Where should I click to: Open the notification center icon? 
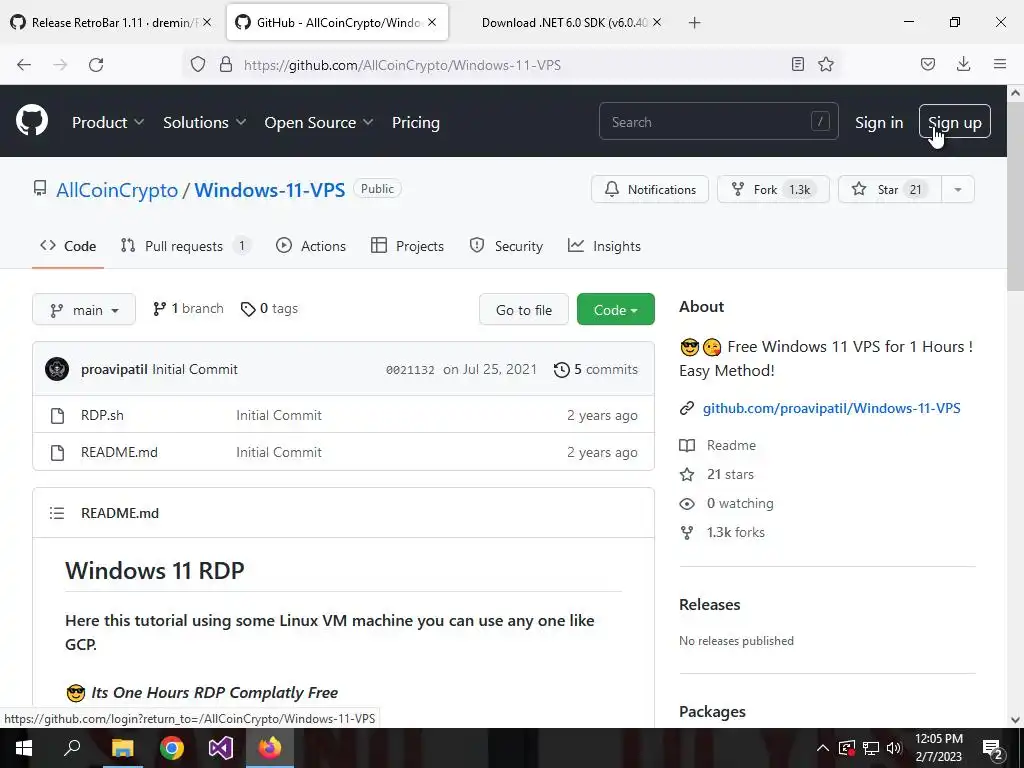pos(993,748)
